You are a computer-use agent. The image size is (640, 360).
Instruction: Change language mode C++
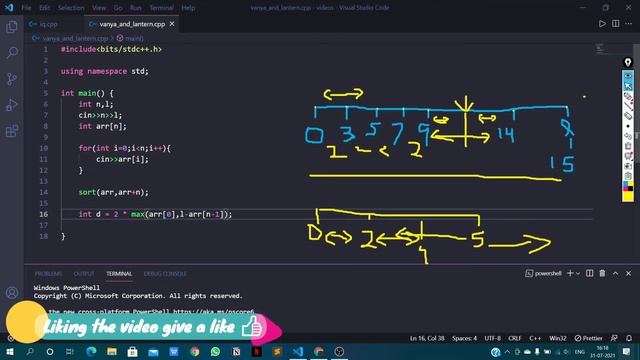(x=535, y=338)
